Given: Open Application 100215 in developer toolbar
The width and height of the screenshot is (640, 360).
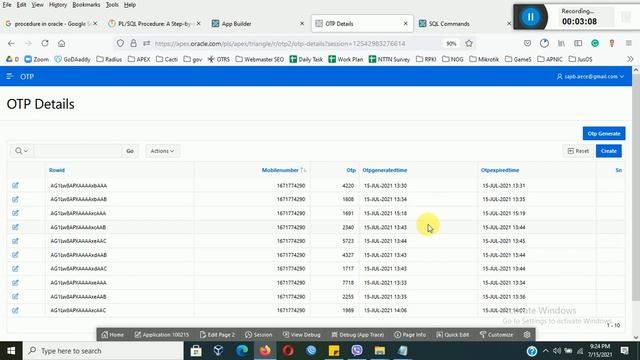Looking at the screenshot, I should pos(162,335).
